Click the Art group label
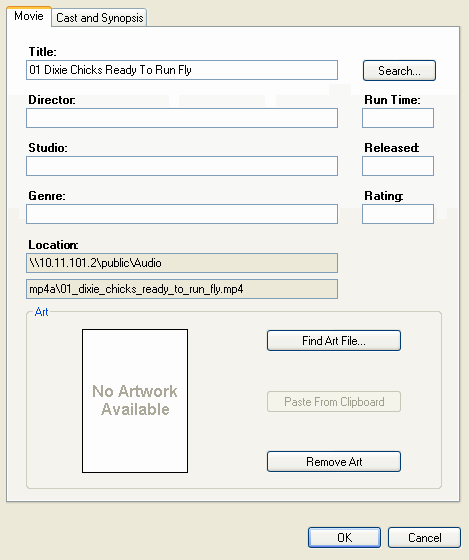This screenshot has height=560, width=469. 41,312
